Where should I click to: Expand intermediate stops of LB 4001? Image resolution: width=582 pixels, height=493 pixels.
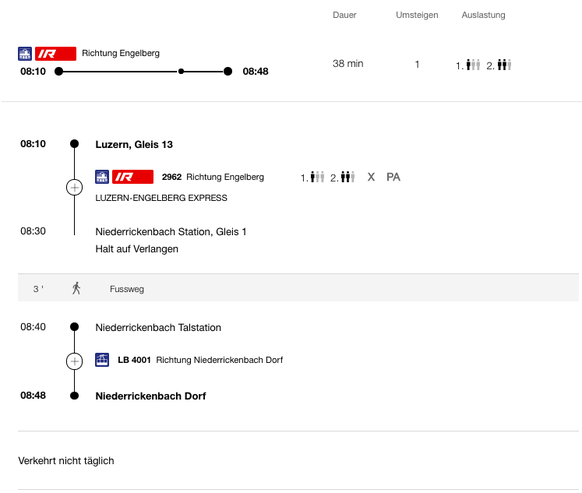click(x=74, y=361)
